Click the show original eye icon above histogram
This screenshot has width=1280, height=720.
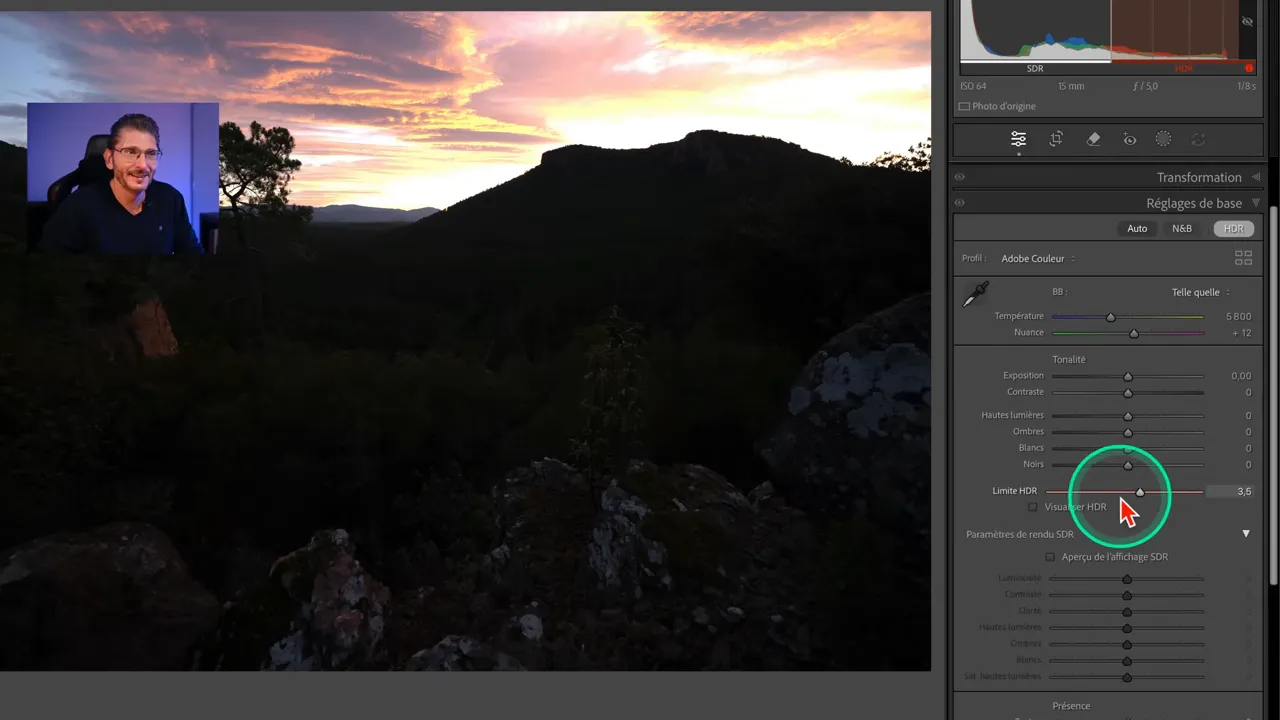(x=1247, y=21)
